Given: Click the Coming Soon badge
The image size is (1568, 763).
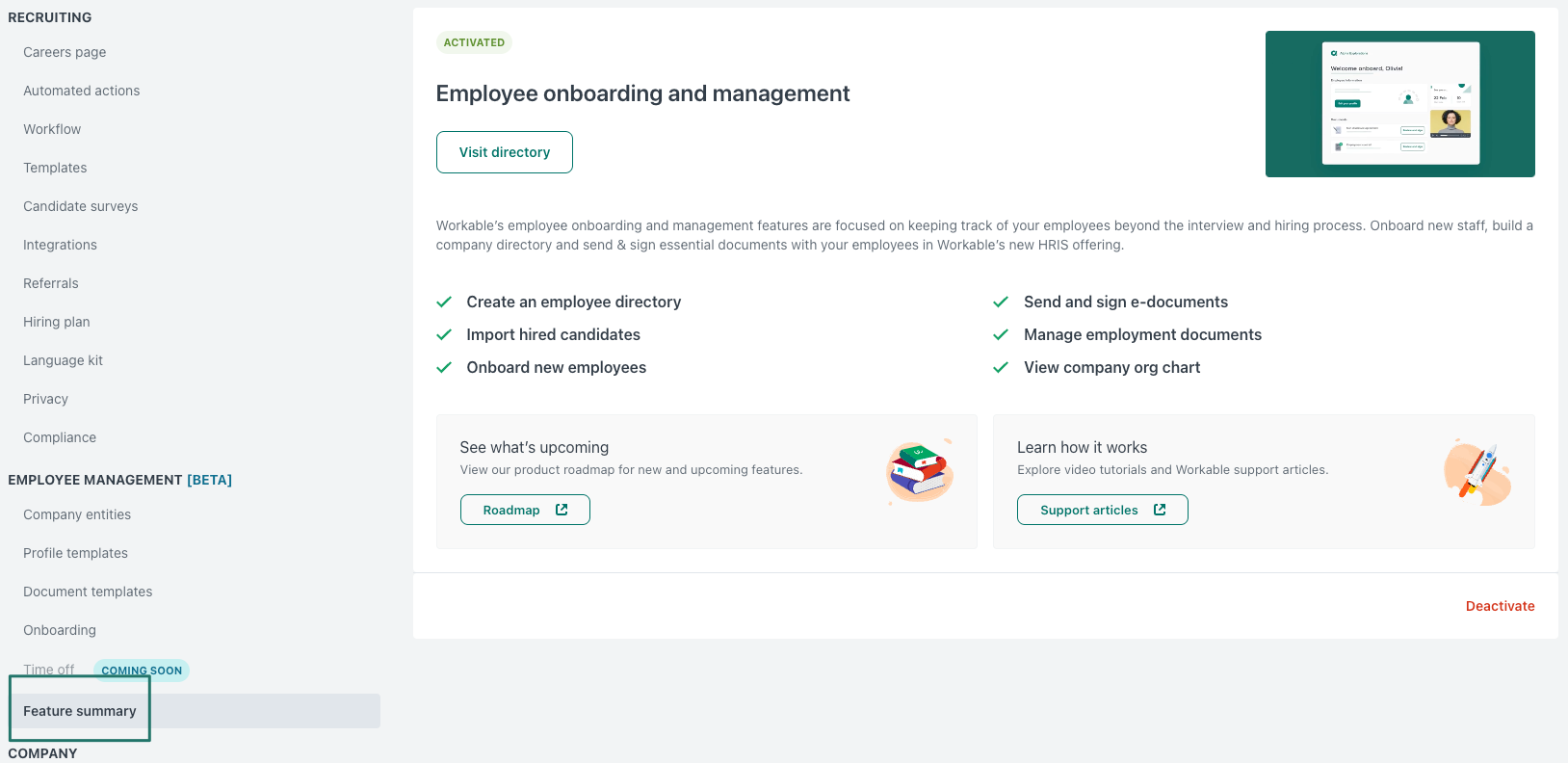Looking at the screenshot, I should [142, 671].
